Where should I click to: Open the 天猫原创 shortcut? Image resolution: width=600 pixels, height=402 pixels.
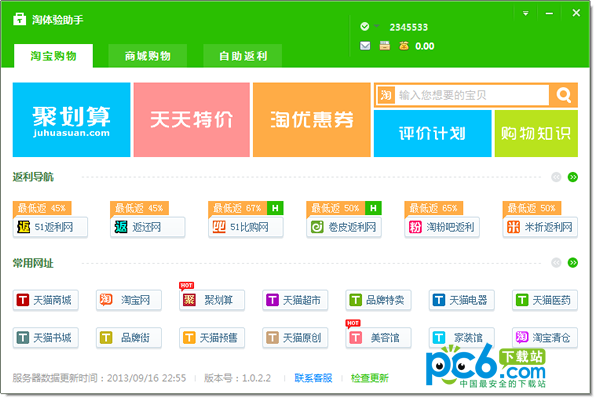pos(295,338)
